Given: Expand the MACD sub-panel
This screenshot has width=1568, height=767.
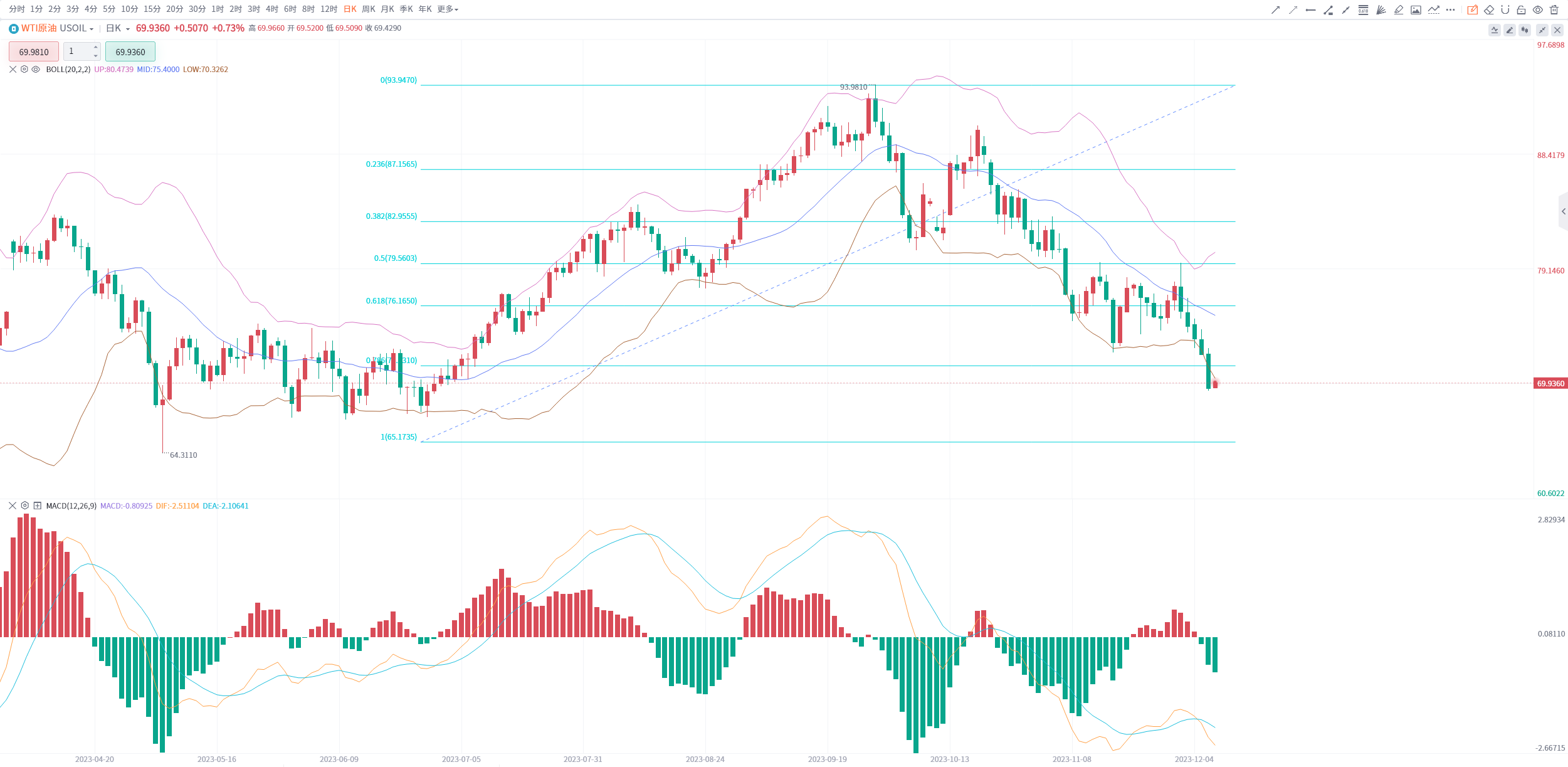Looking at the screenshot, I should point(38,505).
